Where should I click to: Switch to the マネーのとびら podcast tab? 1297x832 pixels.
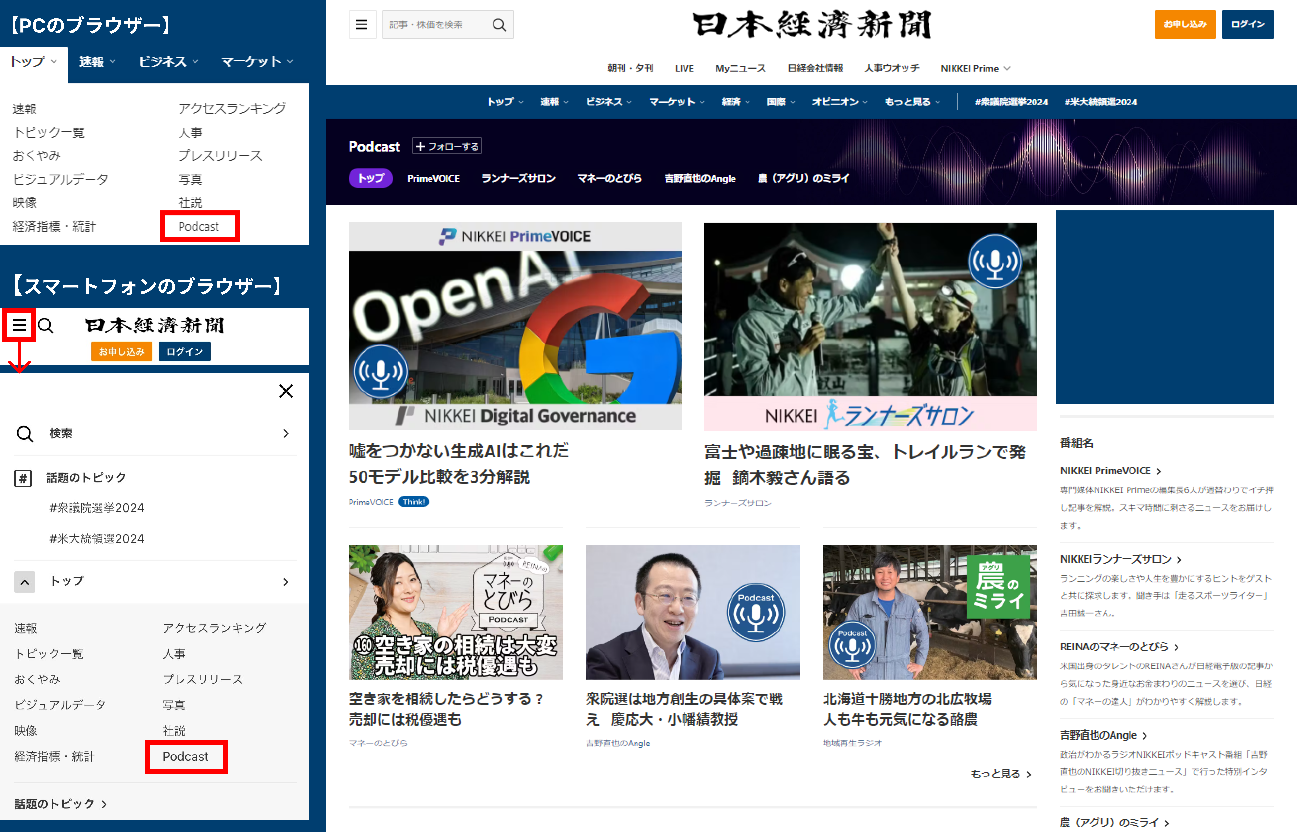pyautogui.click(x=610, y=178)
